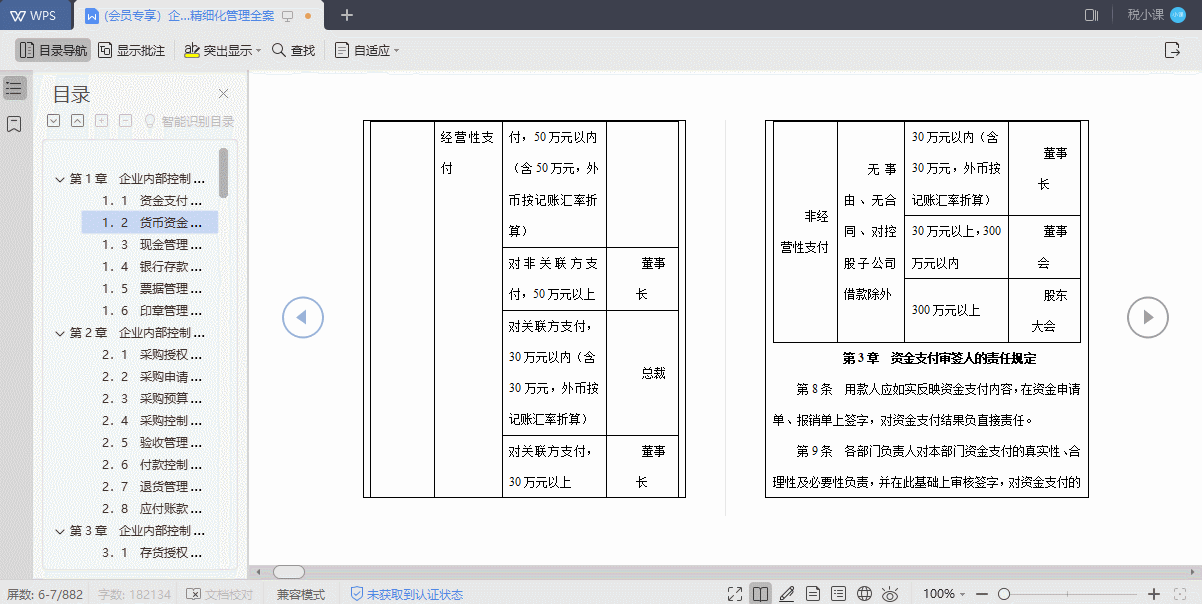
Task: Toggle two-page book view in the status bar
Action: 760,593
